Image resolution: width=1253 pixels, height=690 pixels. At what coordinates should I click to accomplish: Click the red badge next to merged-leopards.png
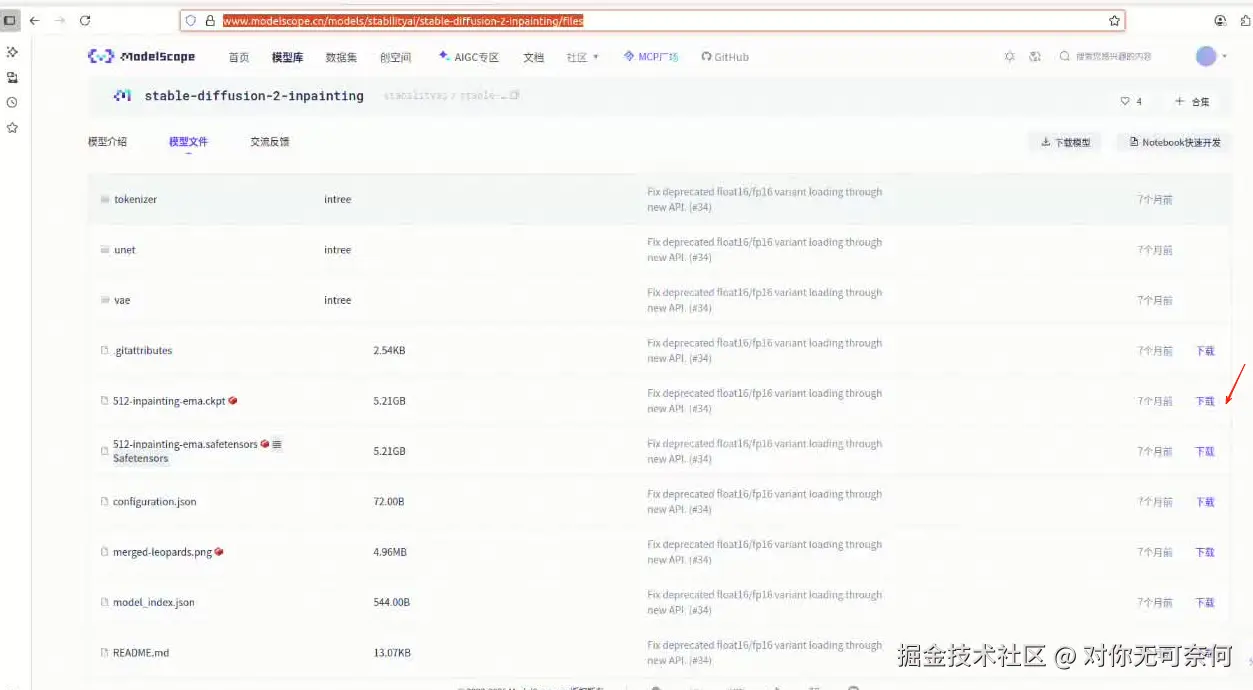coord(219,551)
